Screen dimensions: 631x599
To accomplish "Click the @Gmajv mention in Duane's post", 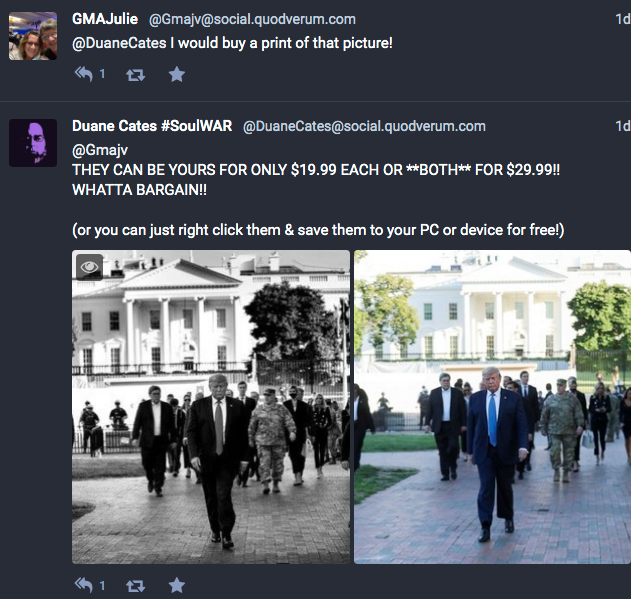I will pos(100,150).
